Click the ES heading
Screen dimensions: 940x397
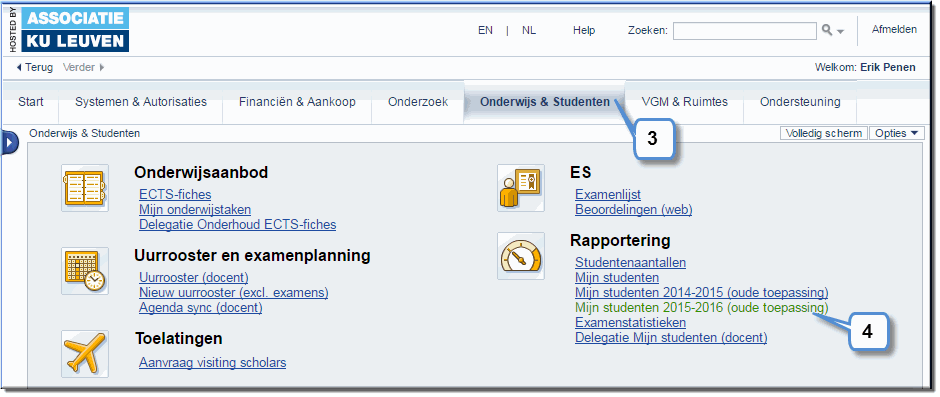580,173
